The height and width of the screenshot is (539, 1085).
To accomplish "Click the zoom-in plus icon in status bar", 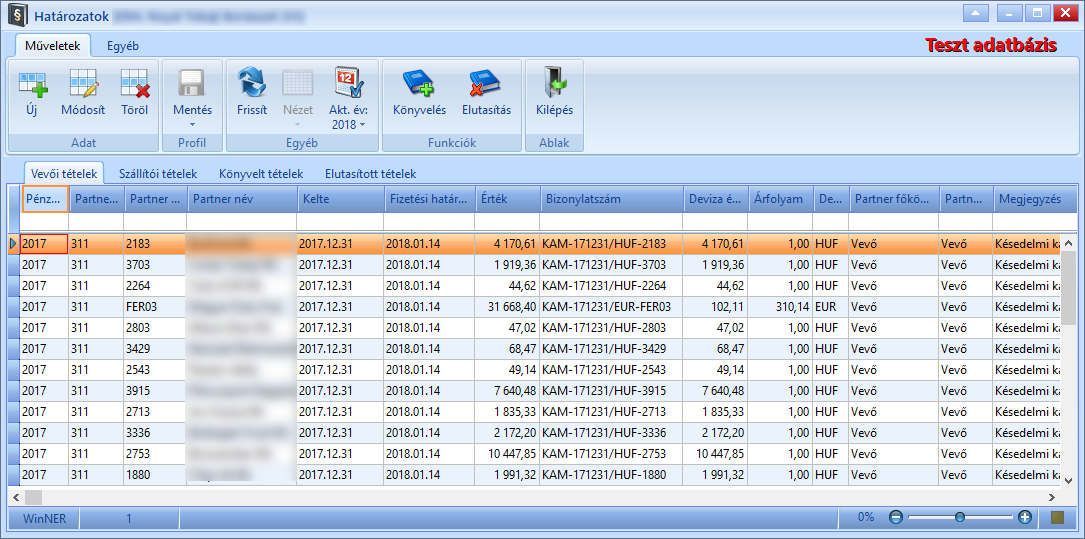I will pos(1025,517).
